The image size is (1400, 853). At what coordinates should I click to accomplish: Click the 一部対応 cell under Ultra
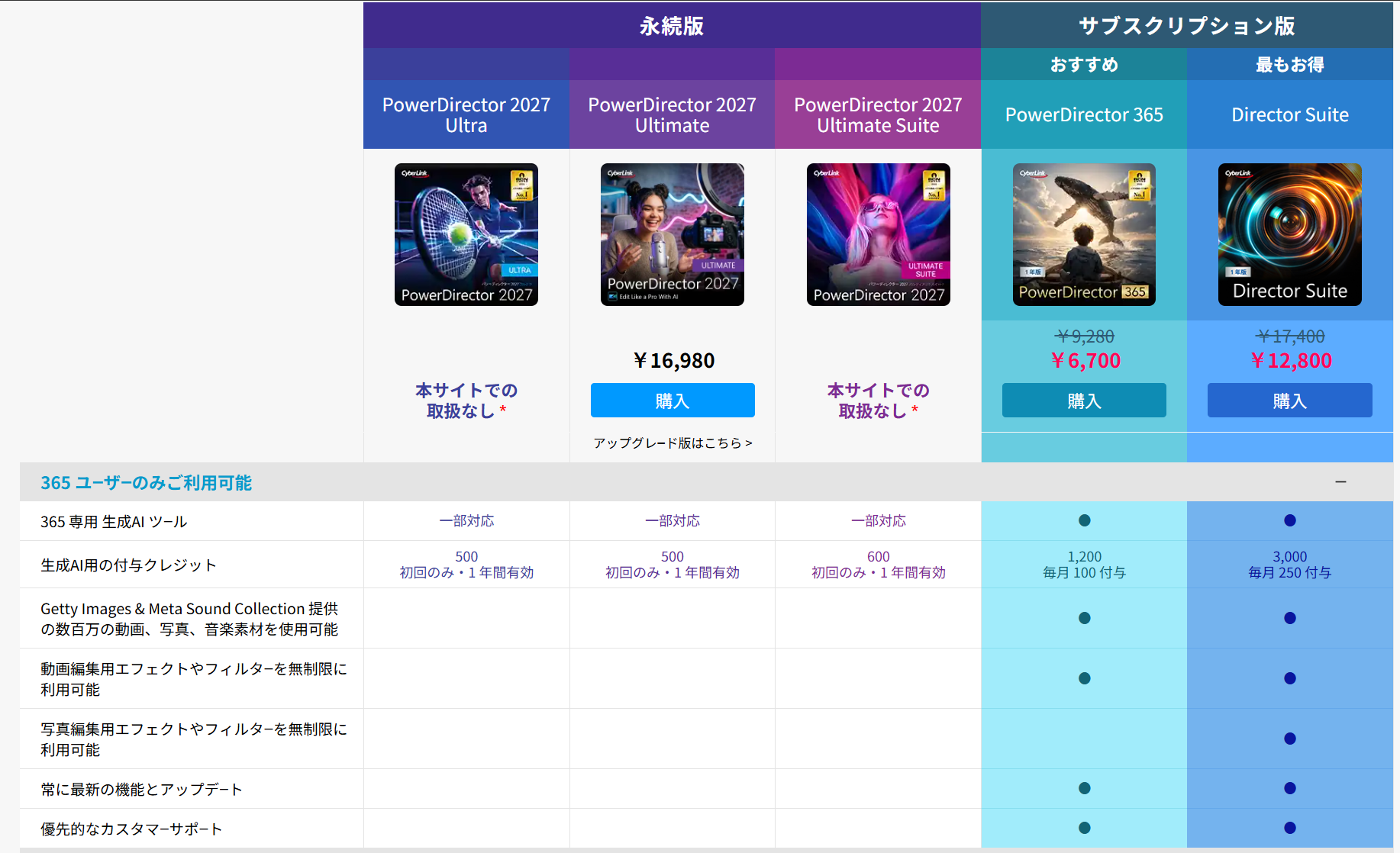click(466, 521)
